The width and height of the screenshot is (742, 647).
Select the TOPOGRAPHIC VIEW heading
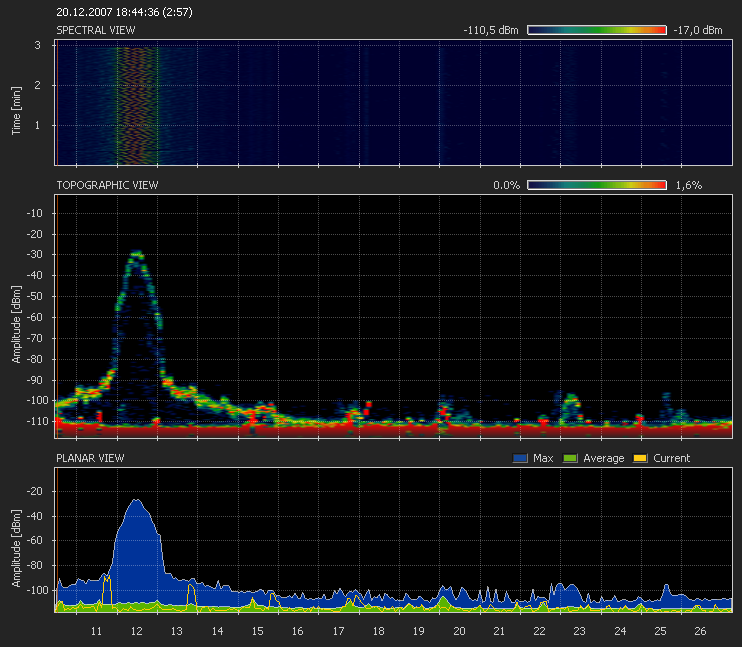click(107, 185)
